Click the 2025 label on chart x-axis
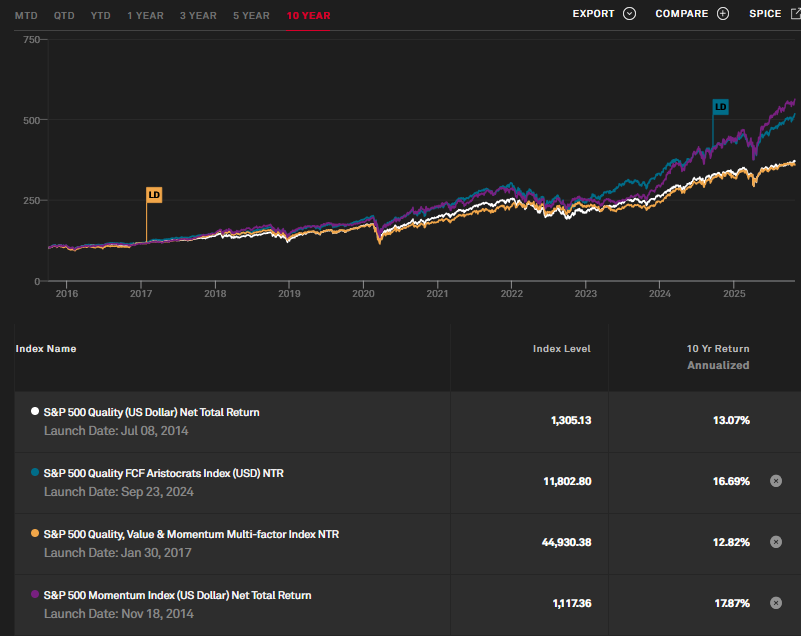 pyautogui.click(x=734, y=294)
